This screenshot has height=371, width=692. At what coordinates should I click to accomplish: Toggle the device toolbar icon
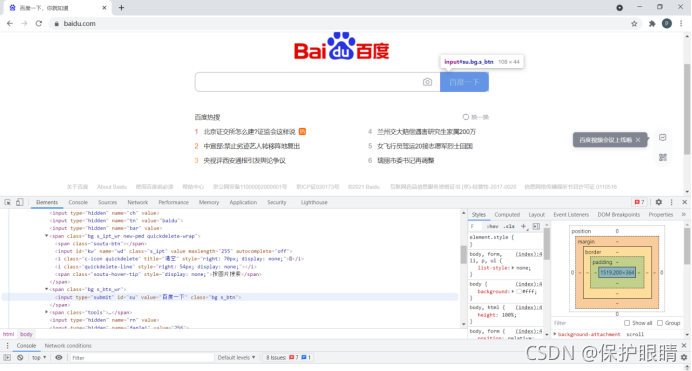click(x=19, y=202)
